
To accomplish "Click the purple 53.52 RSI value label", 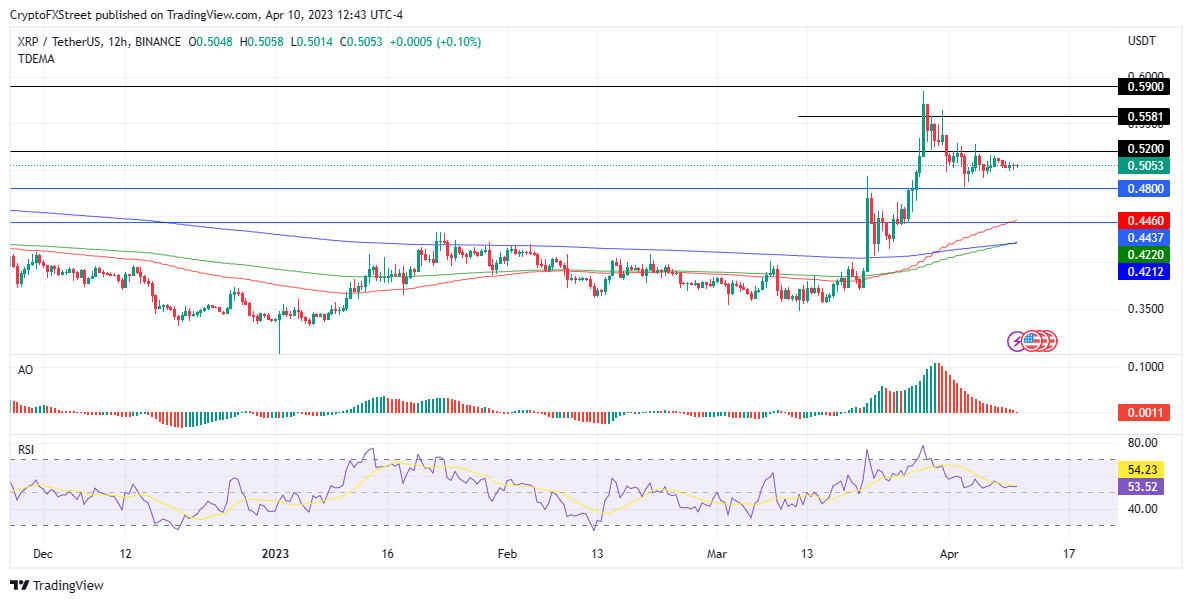I will 1143,487.
